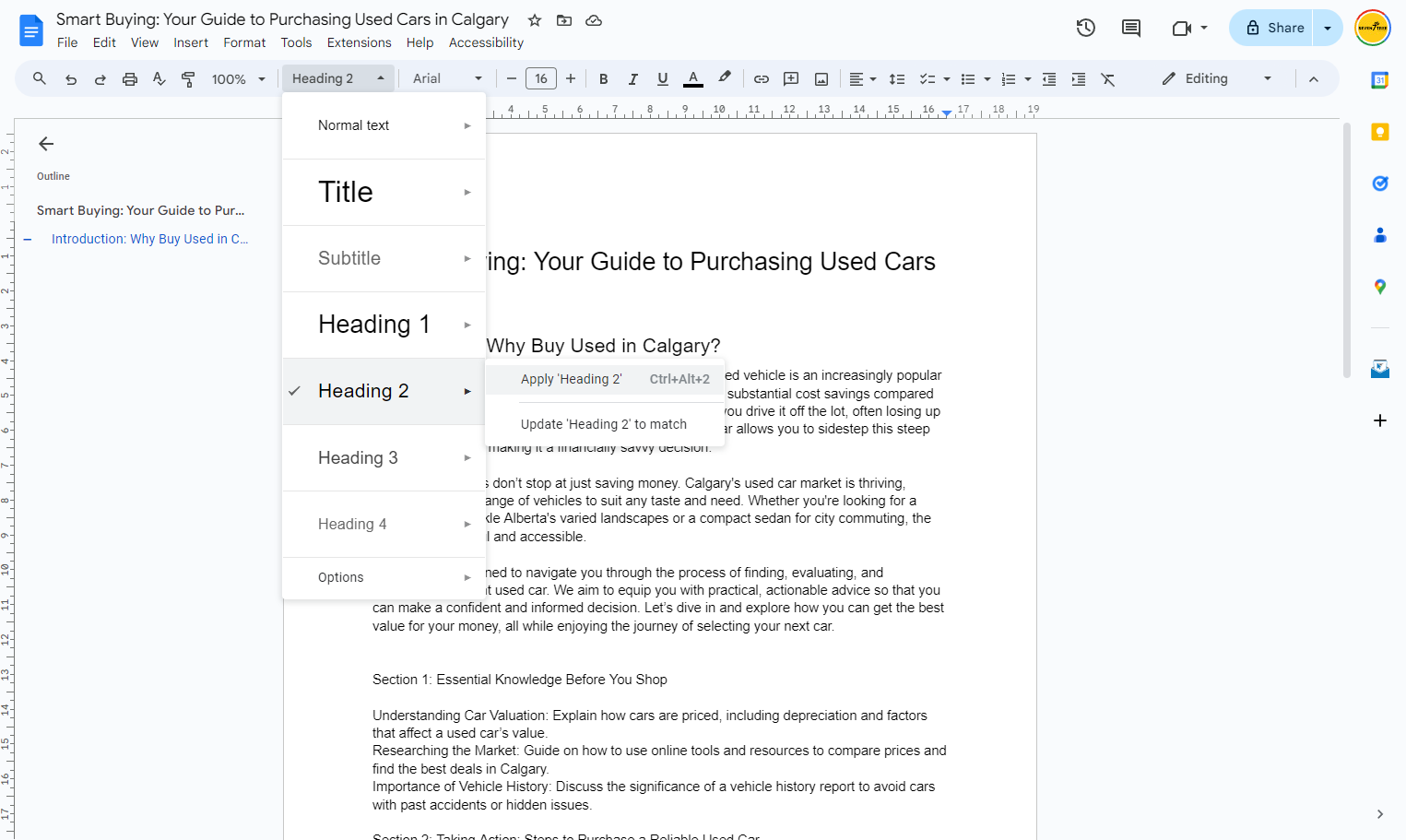The width and height of the screenshot is (1406, 840).
Task: Print the document using printer icon
Action: (x=130, y=79)
